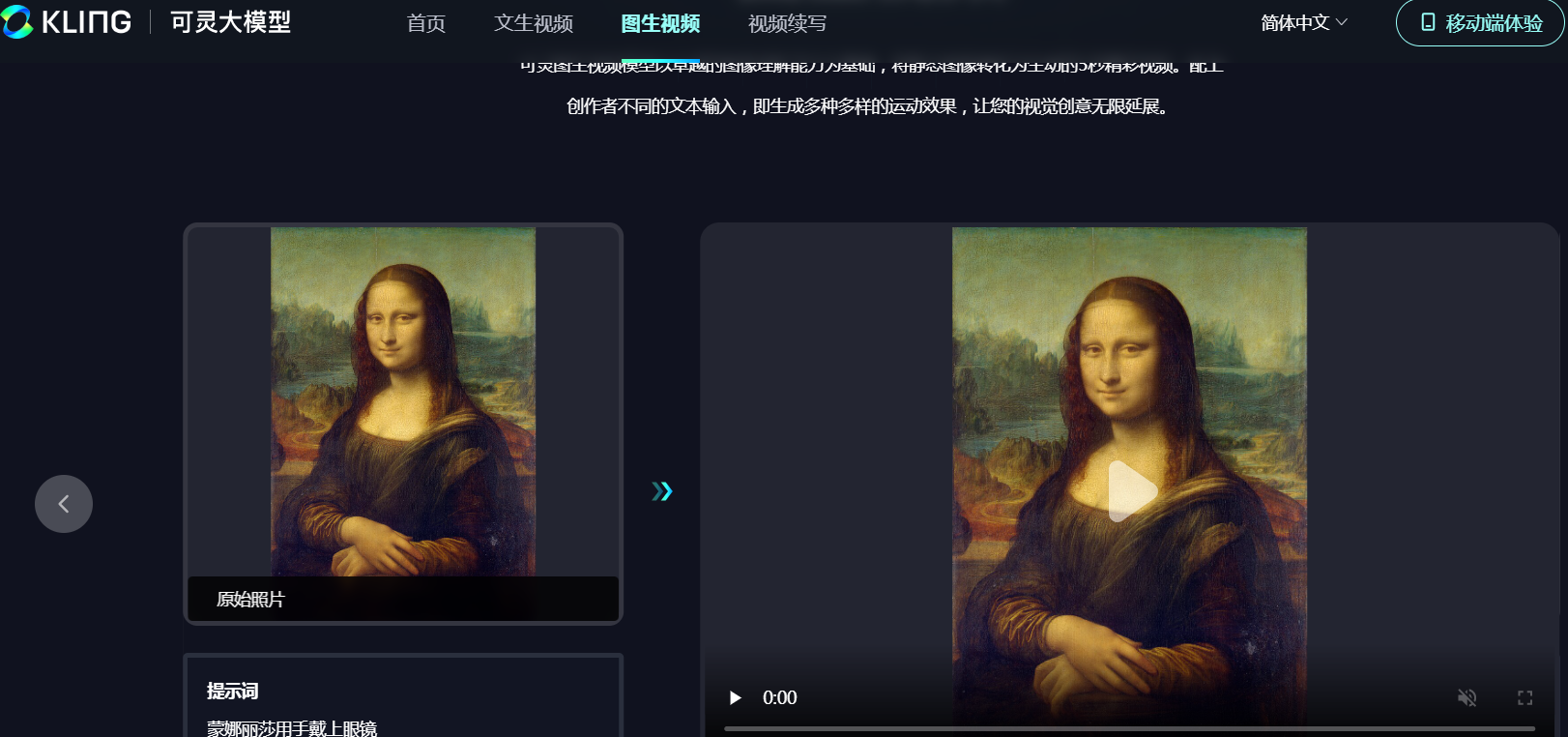The height and width of the screenshot is (737, 1568).
Task: Click the KLING logo icon
Action: pos(17,21)
